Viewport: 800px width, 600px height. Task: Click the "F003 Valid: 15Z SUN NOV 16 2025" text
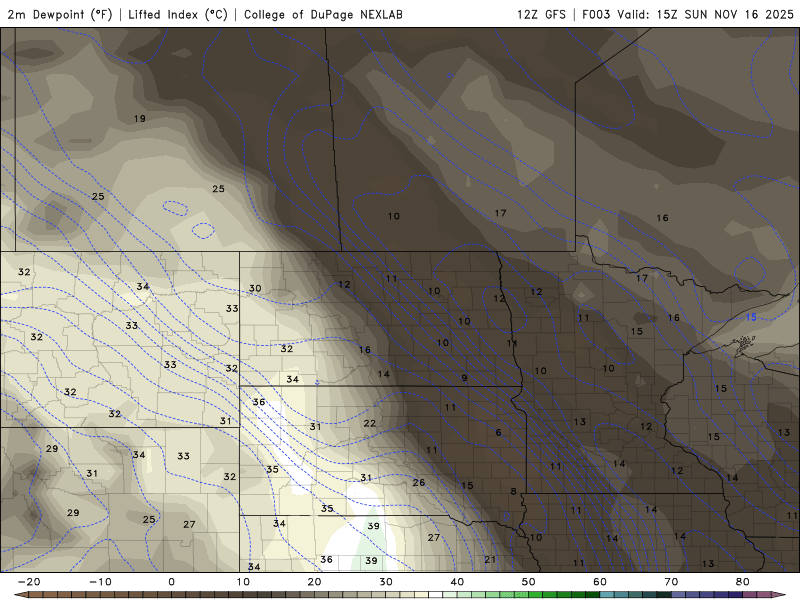click(688, 14)
